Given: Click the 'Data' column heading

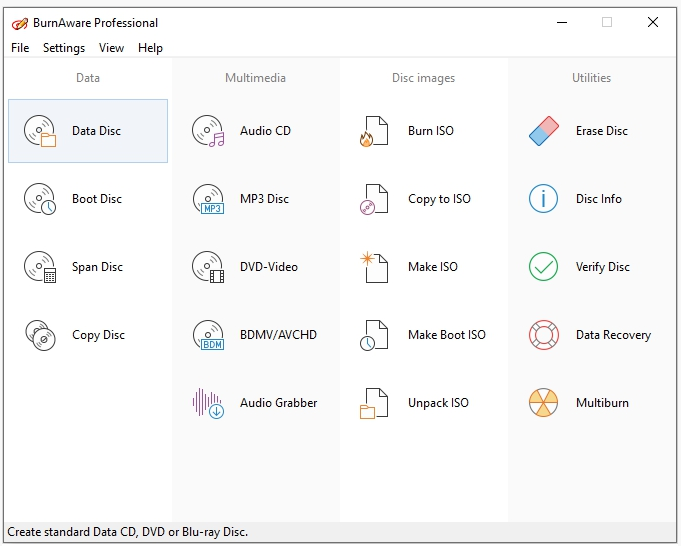Looking at the screenshot, I should point(88,78).
